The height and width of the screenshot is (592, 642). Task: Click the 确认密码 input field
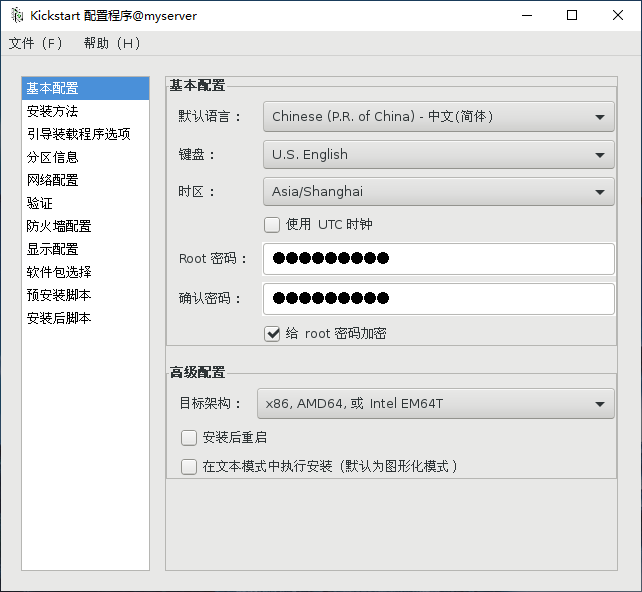point(439,299)
